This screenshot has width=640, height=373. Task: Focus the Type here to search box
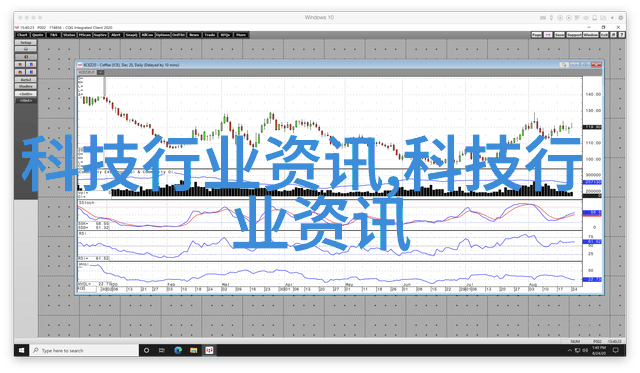tap(84, 350)
